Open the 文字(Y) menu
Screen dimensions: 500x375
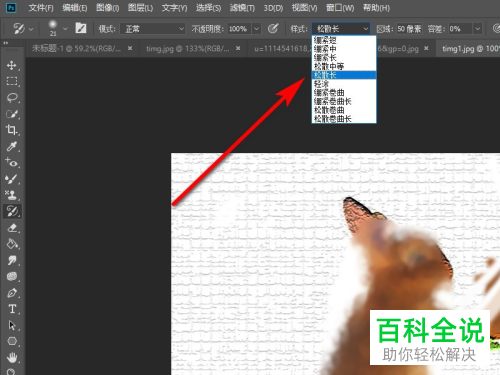point(174,8)
